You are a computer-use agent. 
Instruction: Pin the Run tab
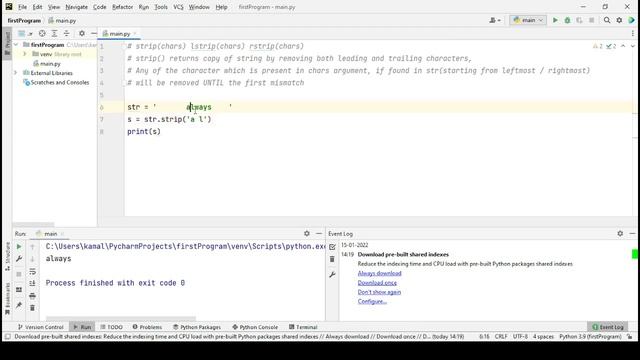point(19,305)
